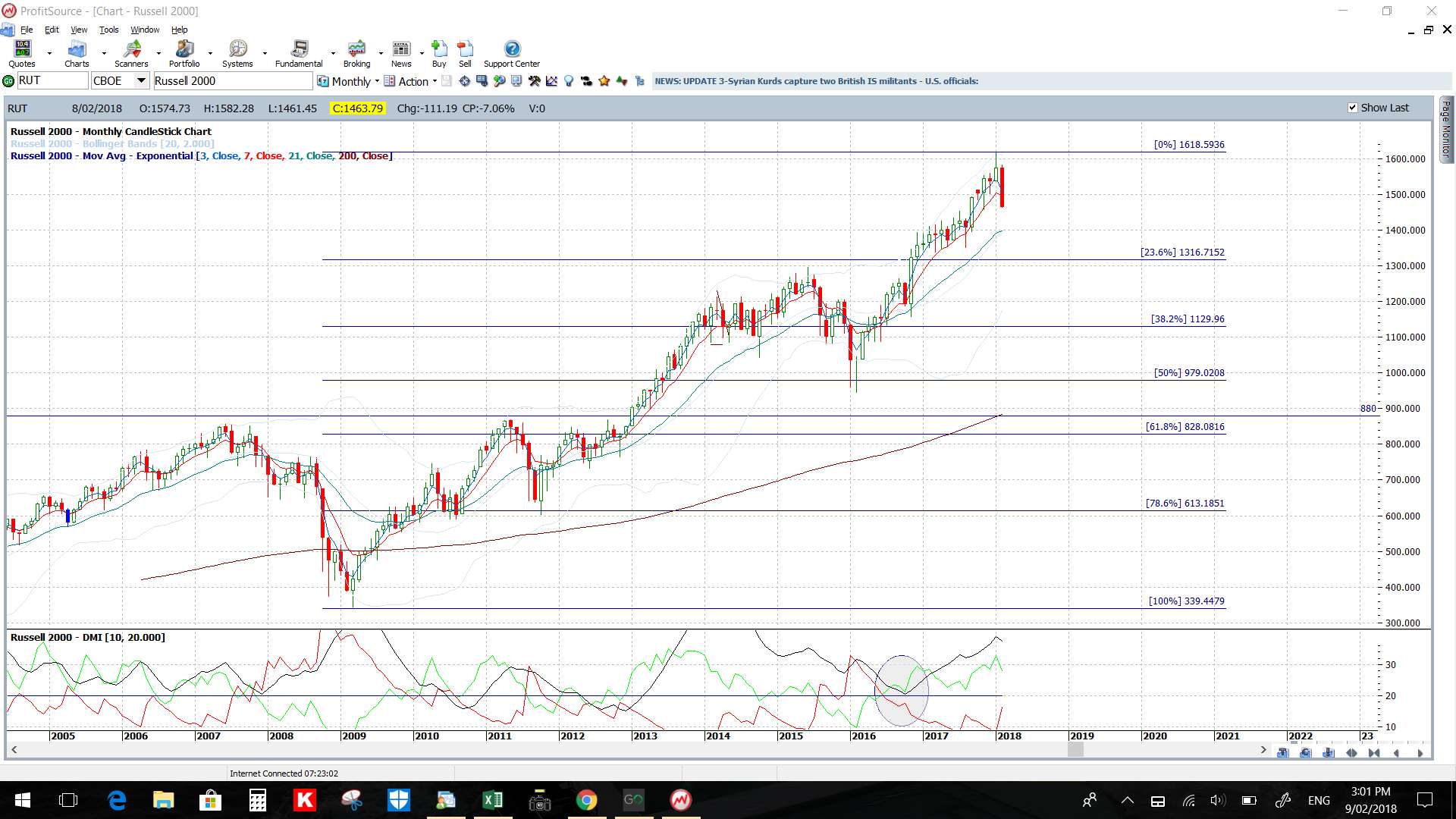This screenshot has width=1456, height=819.
Task: Open the Window menu
Action: tap(145, 30)
